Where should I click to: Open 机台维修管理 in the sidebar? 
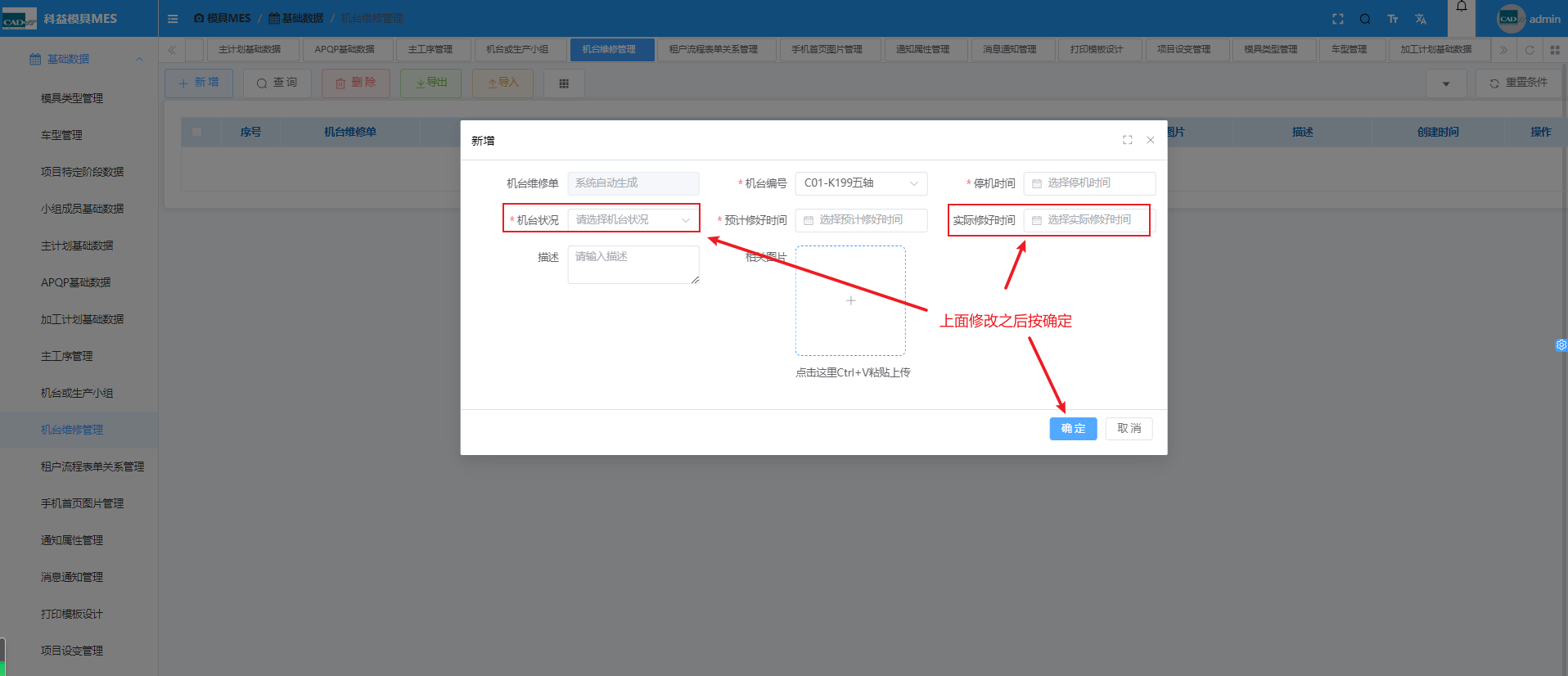[79, 430]
